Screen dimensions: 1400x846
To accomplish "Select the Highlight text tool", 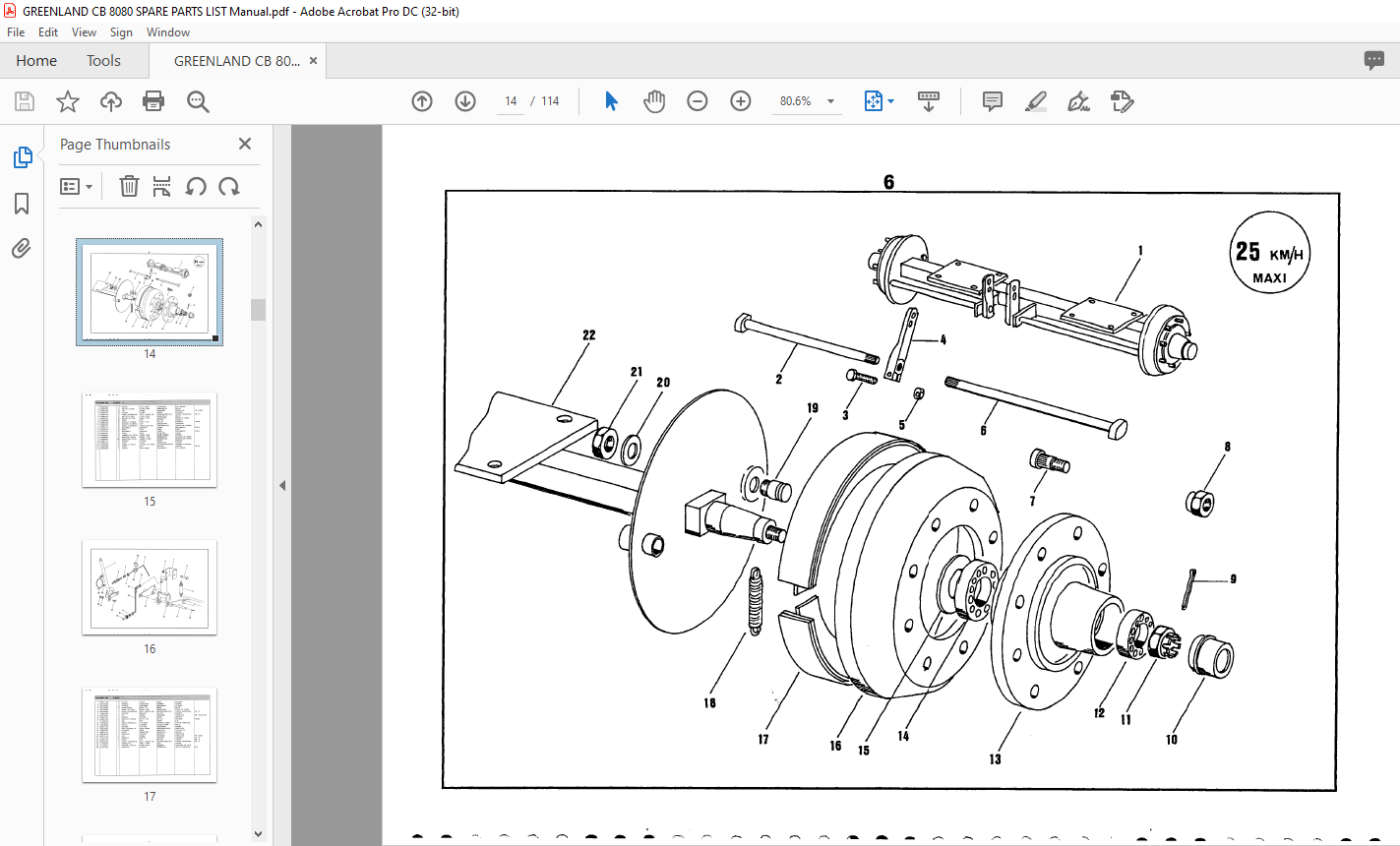I will [x=1035, y=101].
